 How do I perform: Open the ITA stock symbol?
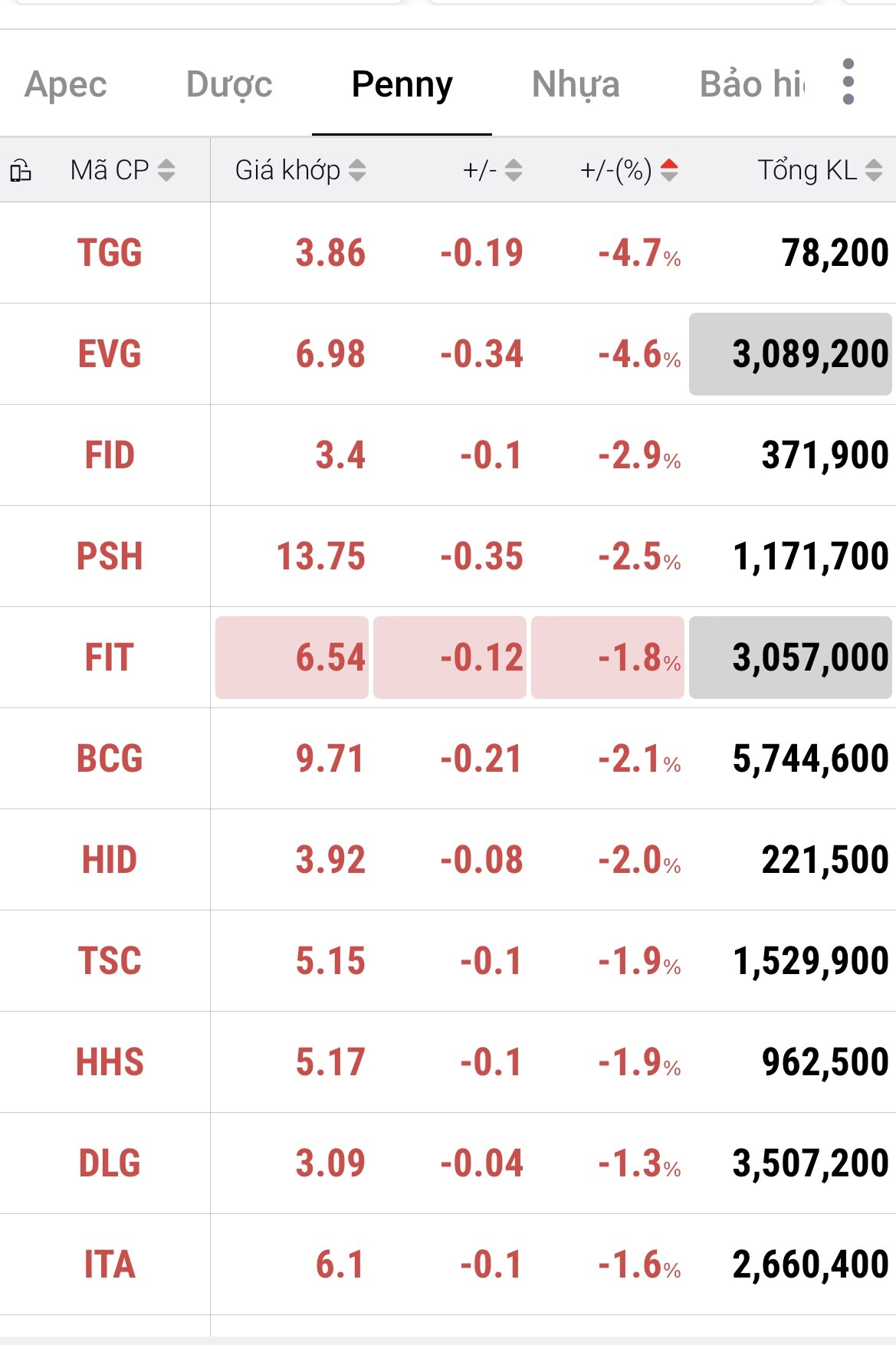110,1265
